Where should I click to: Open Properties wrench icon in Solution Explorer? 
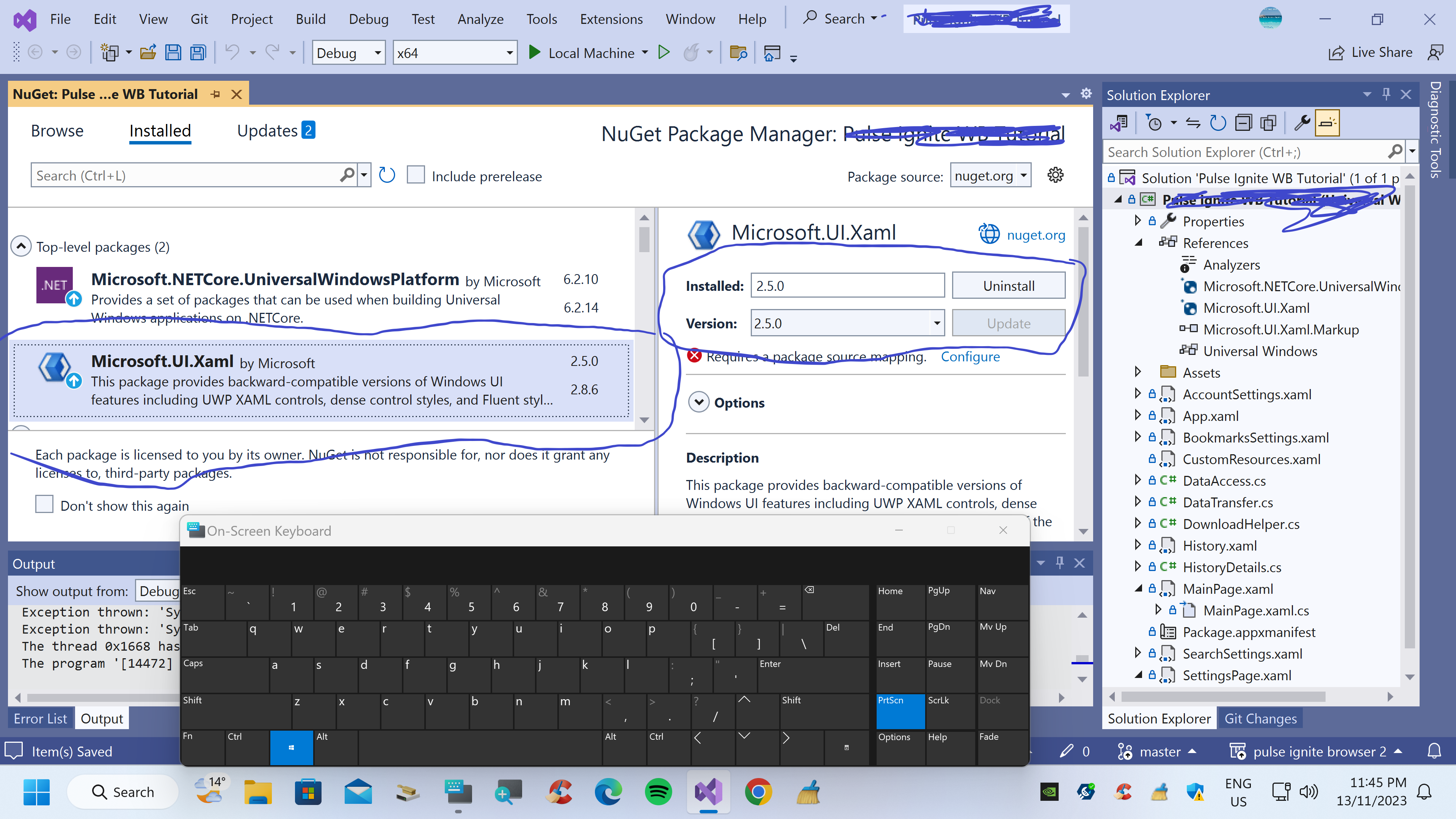(1302, 122)
